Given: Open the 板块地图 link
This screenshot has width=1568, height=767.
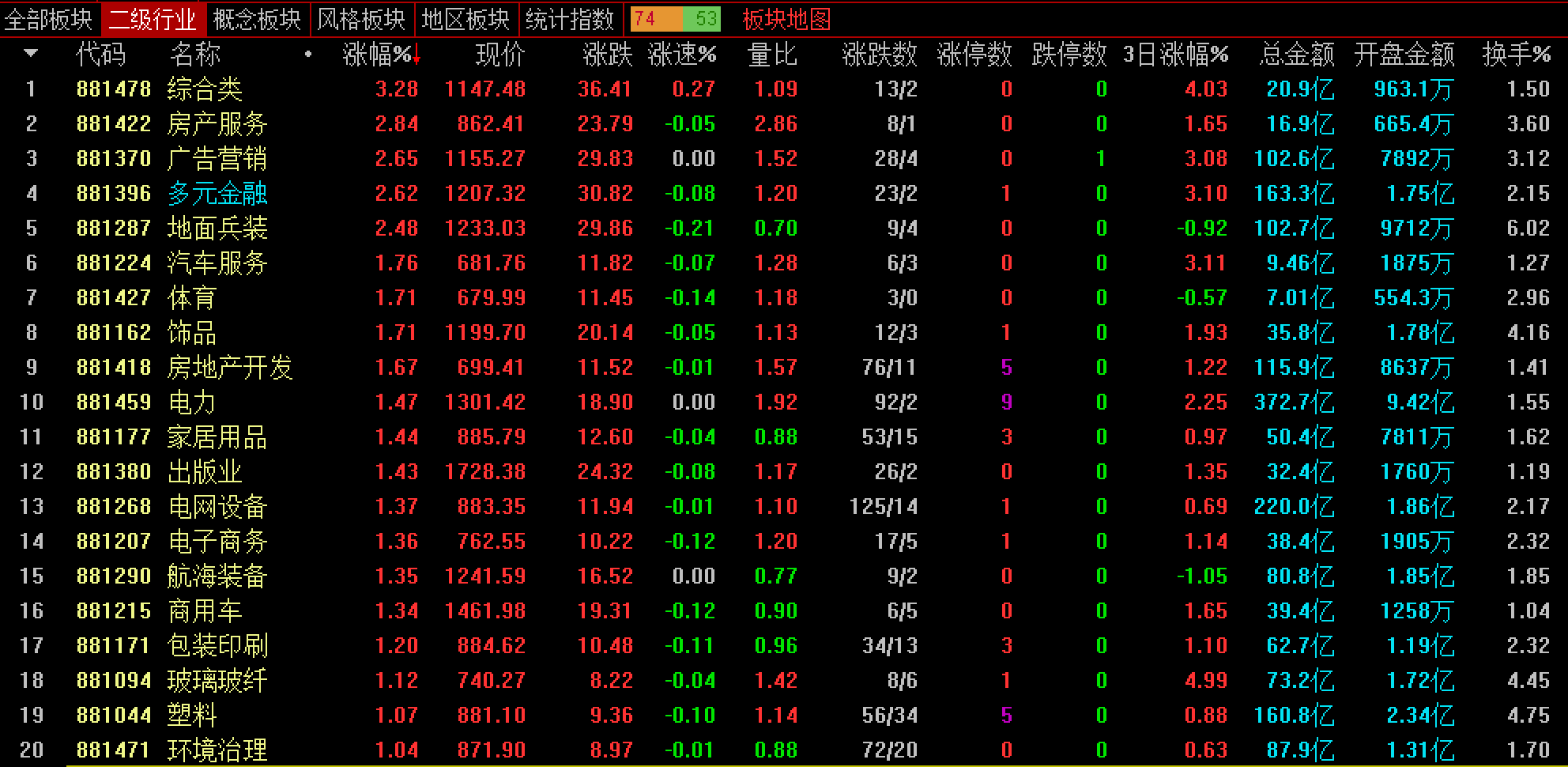Looking at the screenshot, I should pyautogui.click(x=786, y=19).
